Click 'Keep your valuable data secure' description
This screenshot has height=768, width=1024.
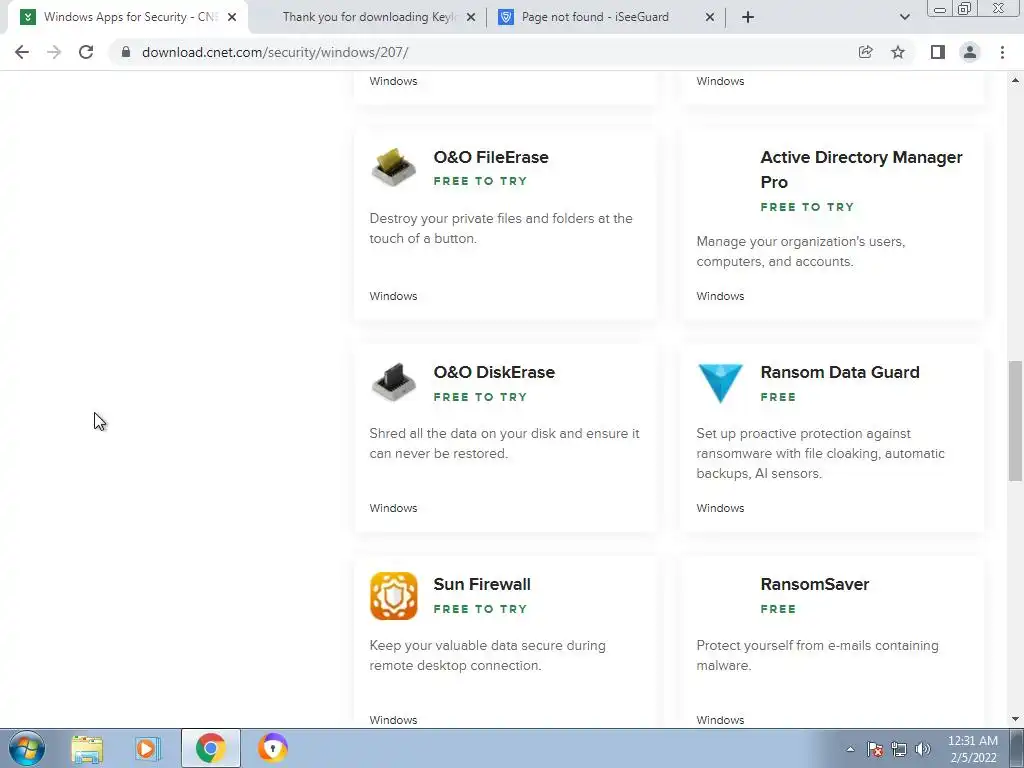click(487, 656)
